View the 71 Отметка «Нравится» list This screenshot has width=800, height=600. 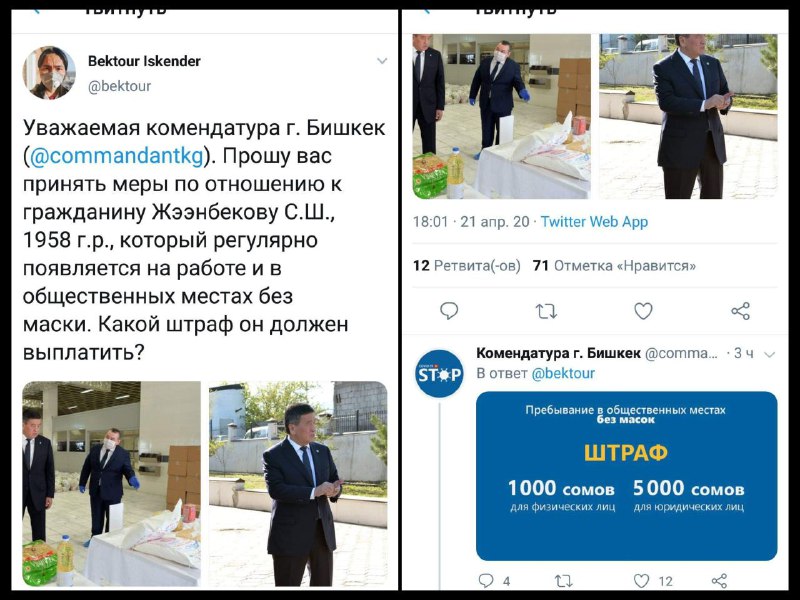pos(614,266)
